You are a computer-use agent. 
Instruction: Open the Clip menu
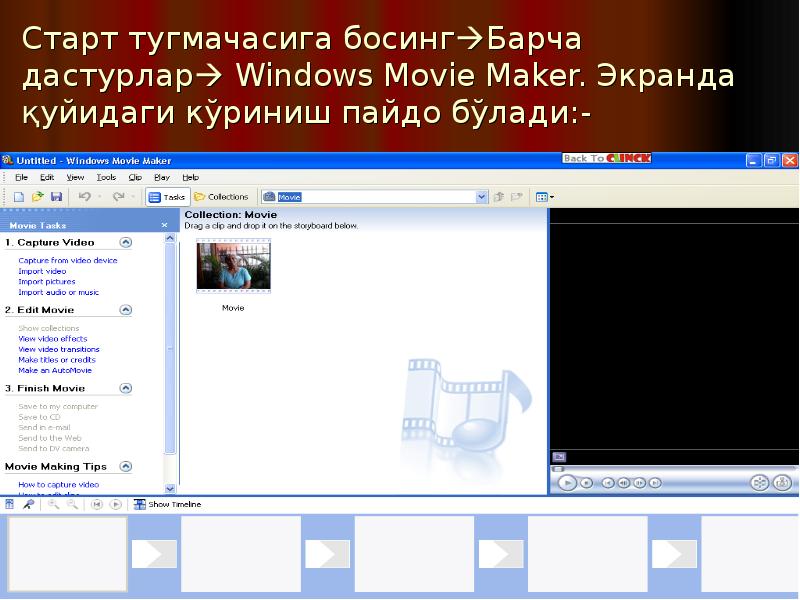tap(135, 177)
